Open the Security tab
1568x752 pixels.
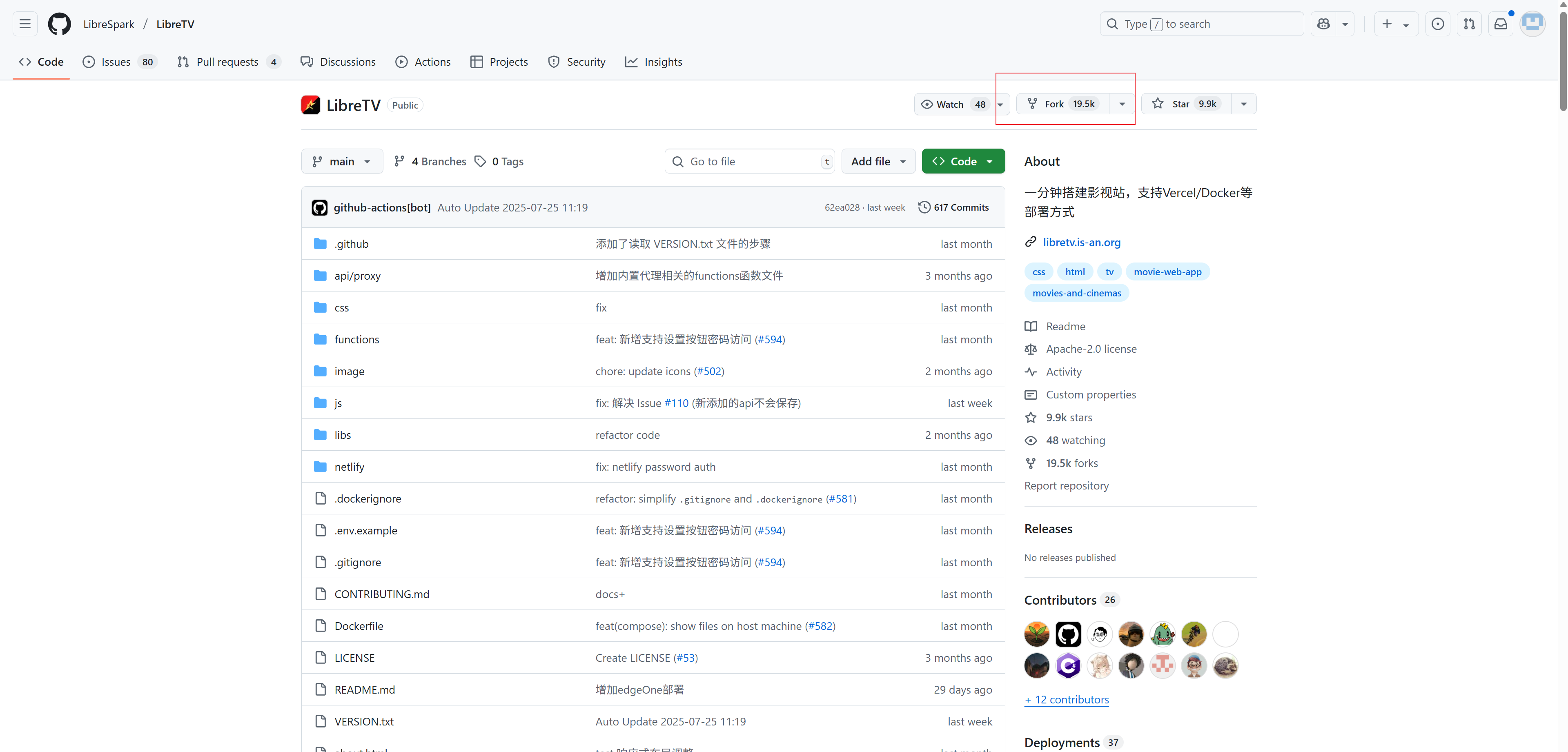(x=577, y=62)
